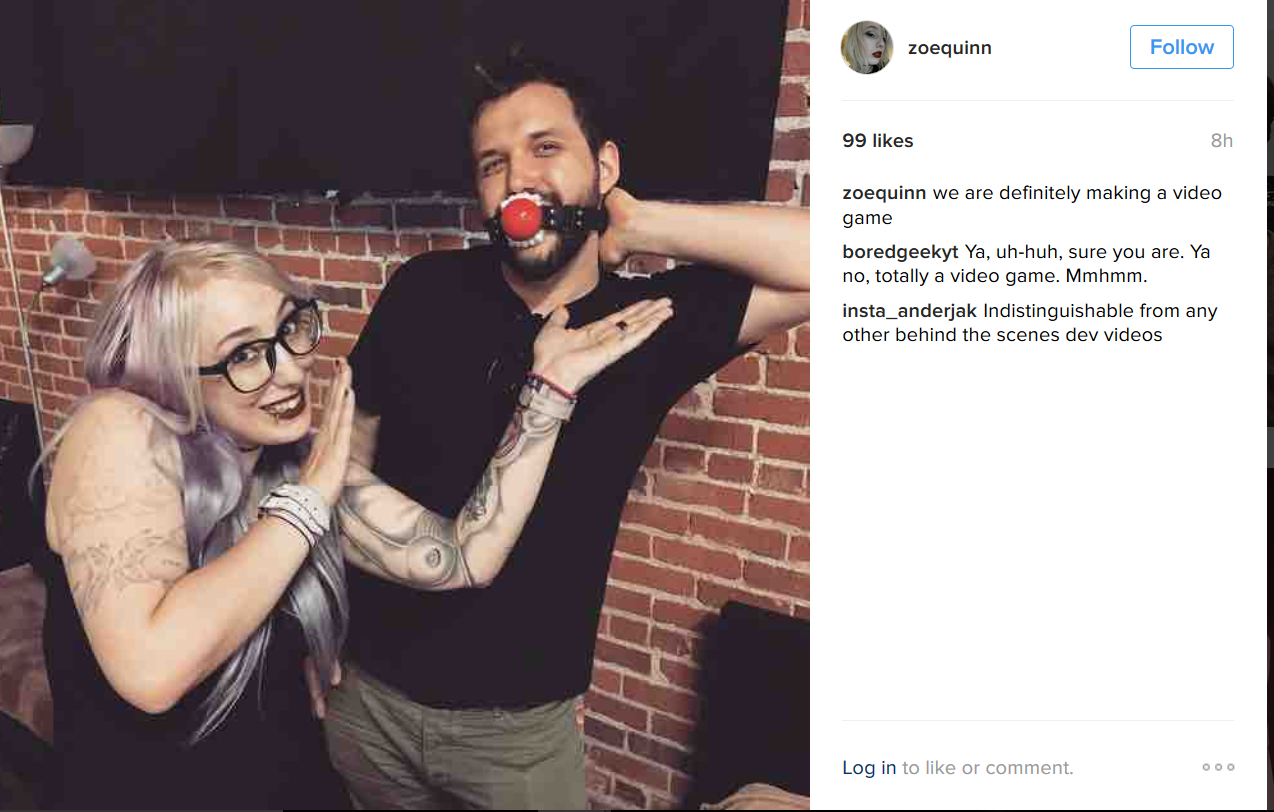Visit insta_anderjak commenter profile
Image resolution: width=1274 pixels, height=812 pixels.
click(x=909, y=311)
